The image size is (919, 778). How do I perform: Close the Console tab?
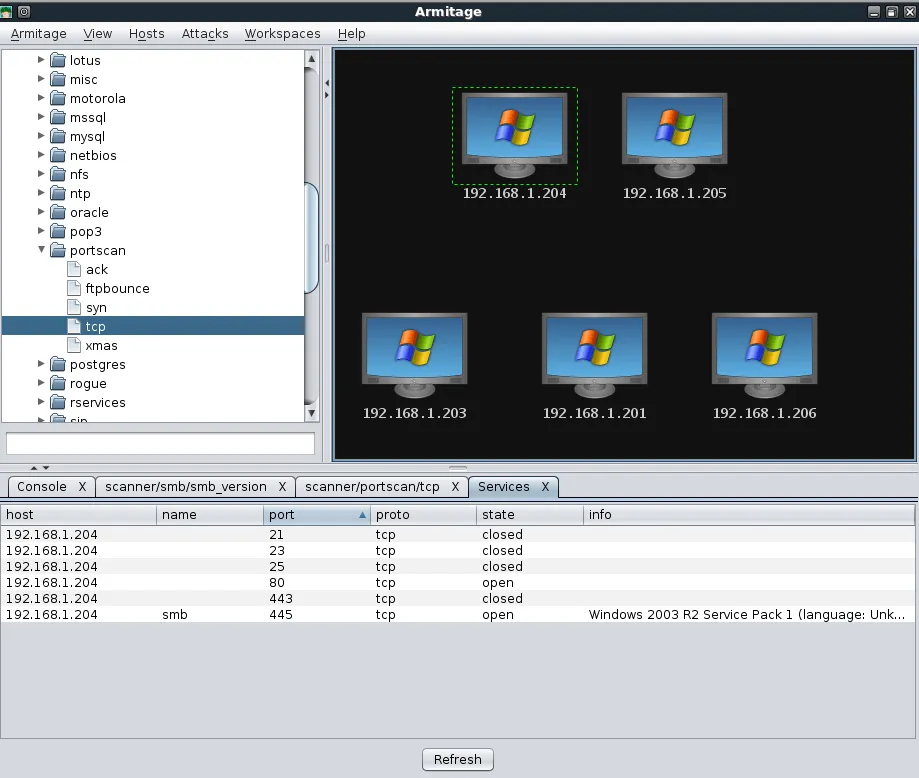[82, 487]
